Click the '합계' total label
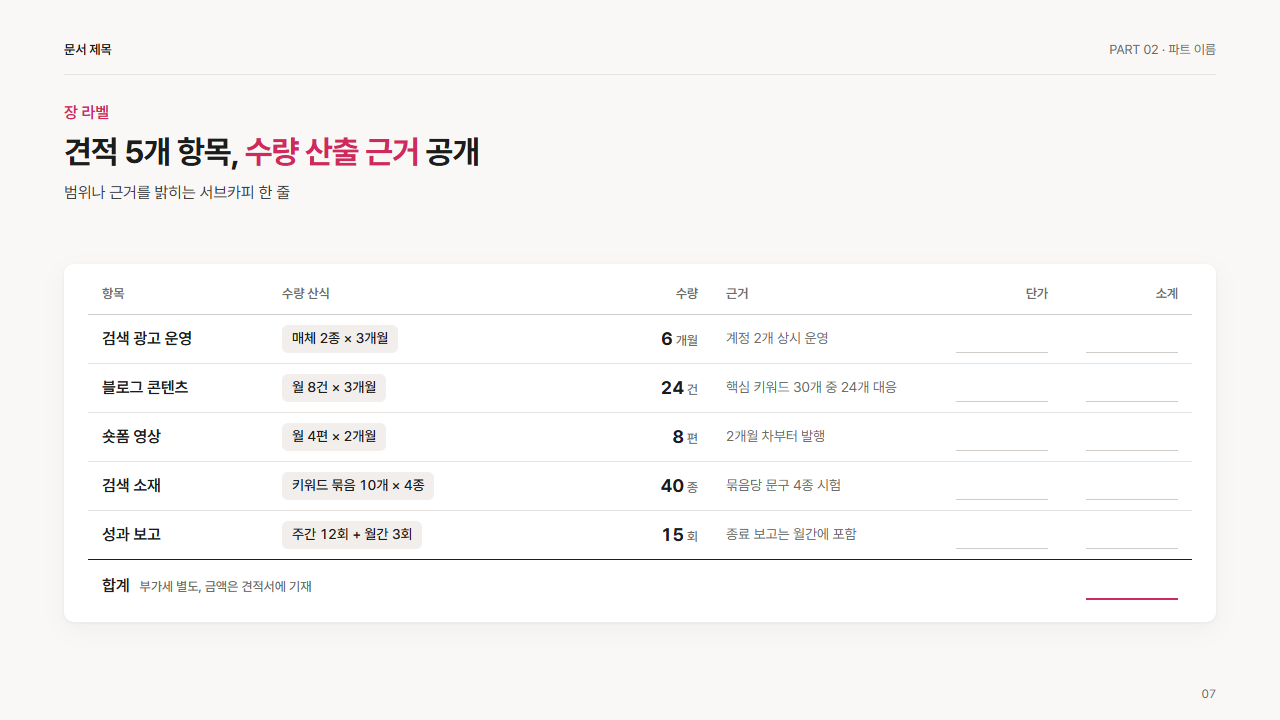The height and width of the screenshot is (720, 1280). pyautogui.click(x=116, y=585)
